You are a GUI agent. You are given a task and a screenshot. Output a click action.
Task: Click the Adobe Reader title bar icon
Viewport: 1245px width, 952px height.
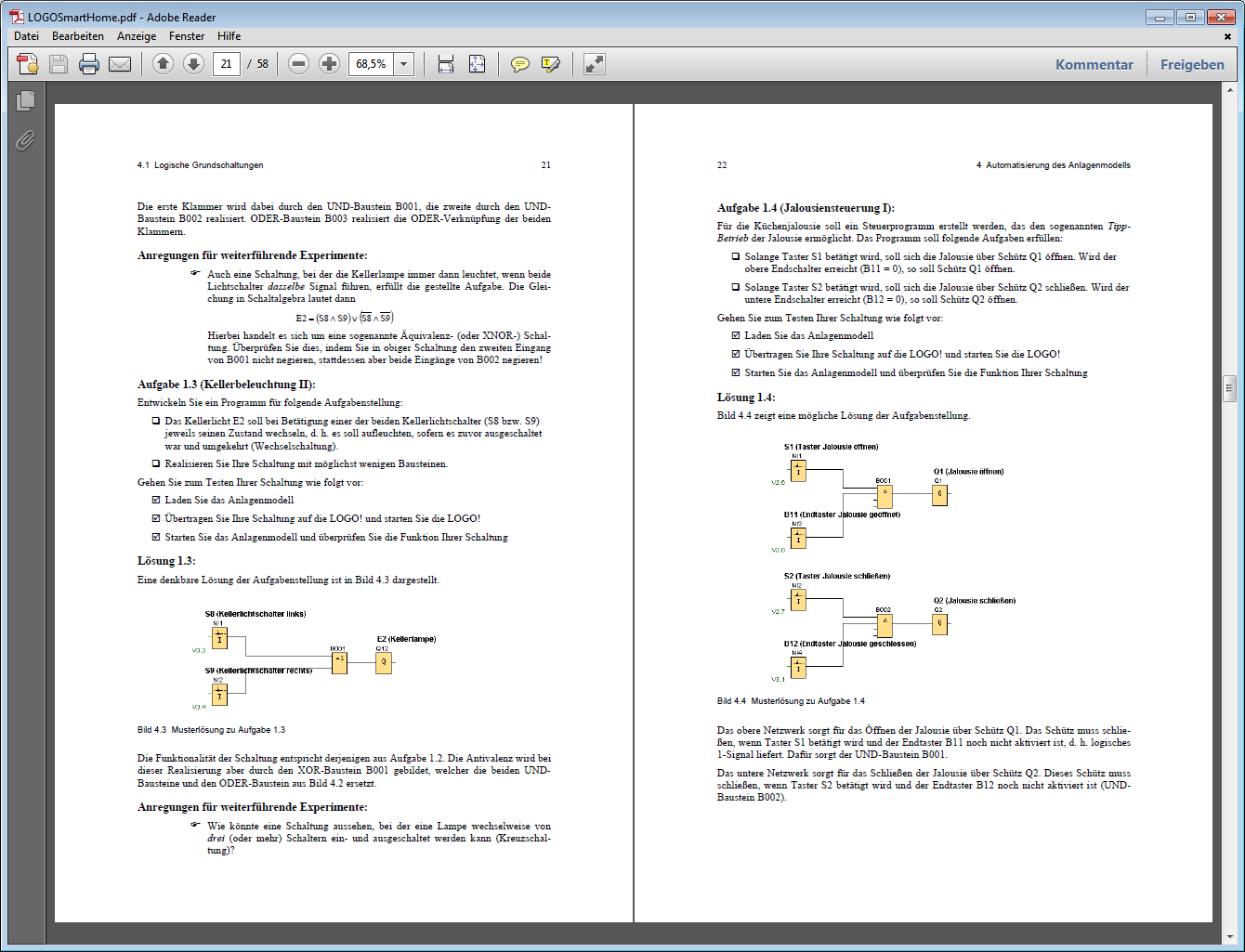[x=17, y=17]
